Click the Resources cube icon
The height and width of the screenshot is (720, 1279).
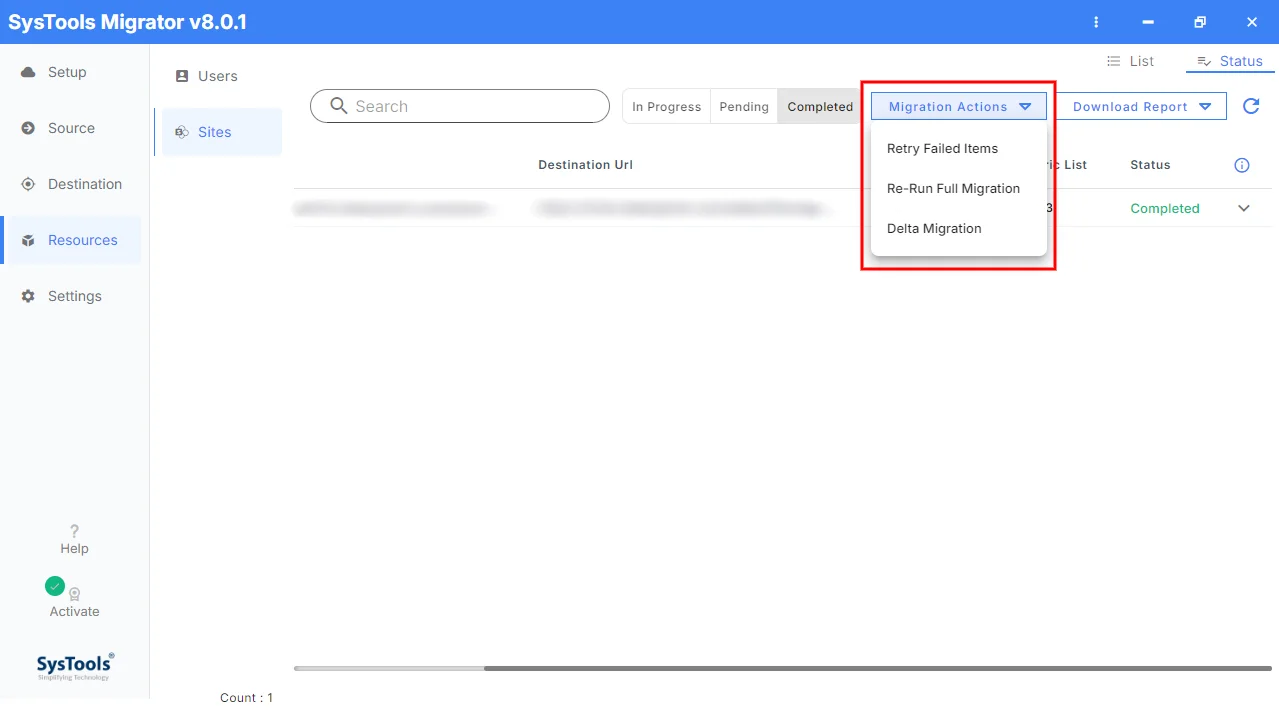28,240
